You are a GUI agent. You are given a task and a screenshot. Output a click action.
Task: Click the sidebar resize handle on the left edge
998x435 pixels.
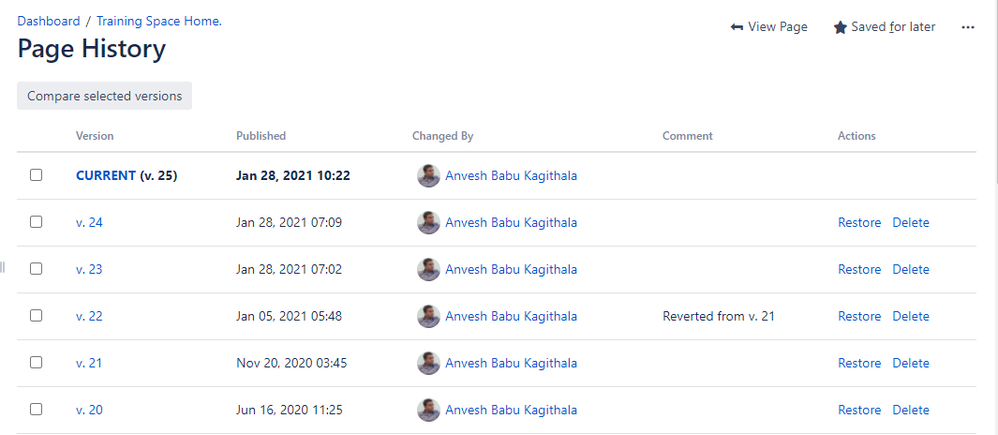pyautogui.click(x=3, y=267)
